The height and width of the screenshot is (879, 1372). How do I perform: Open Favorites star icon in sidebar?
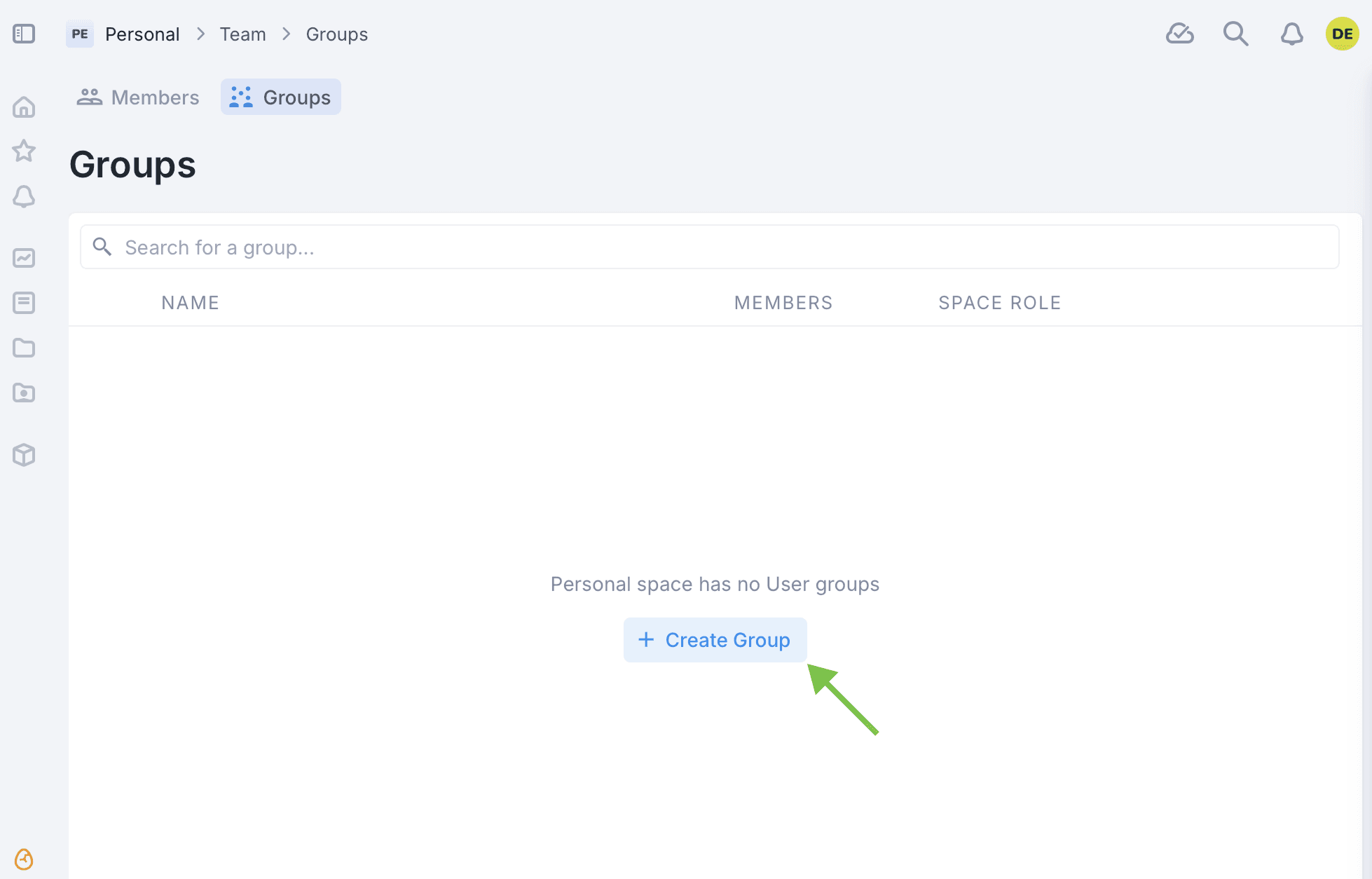click(x=24, y=151)
